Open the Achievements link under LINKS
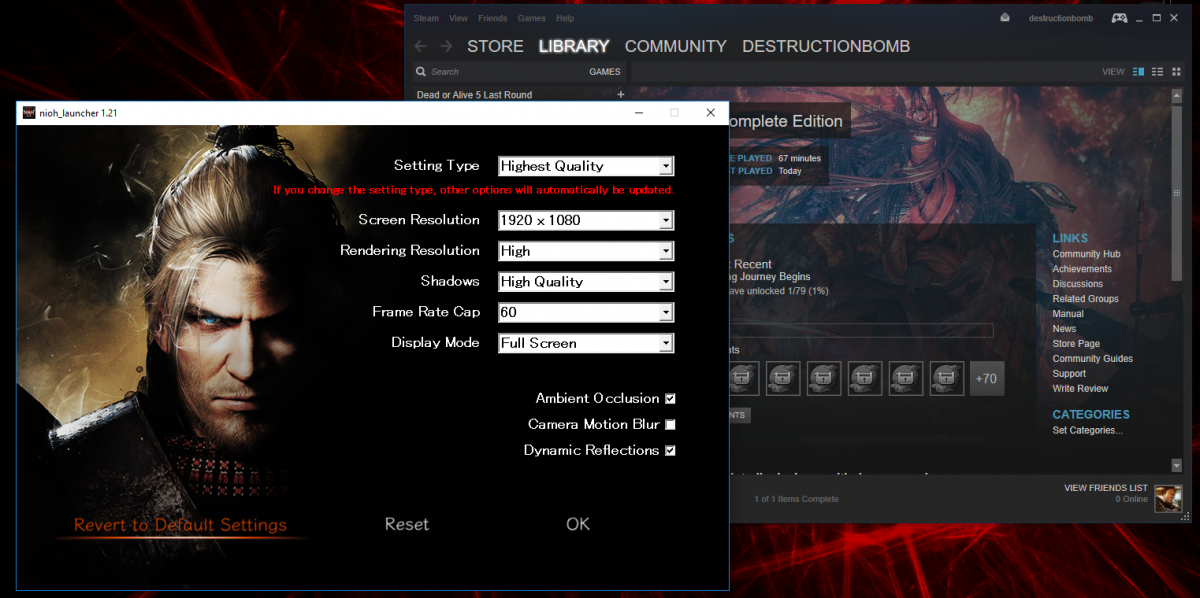Screen dimensions: 1200x598 click(x=1082, y=269)
